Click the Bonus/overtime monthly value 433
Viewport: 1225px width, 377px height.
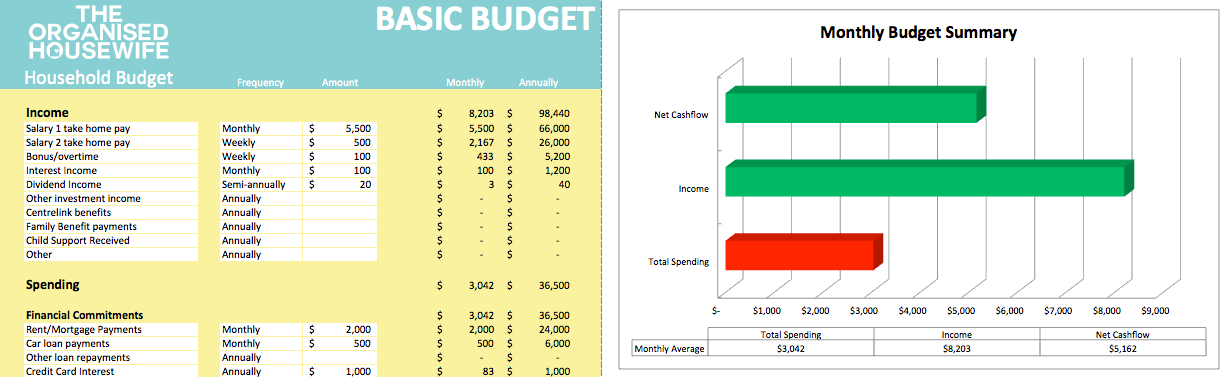486,157
